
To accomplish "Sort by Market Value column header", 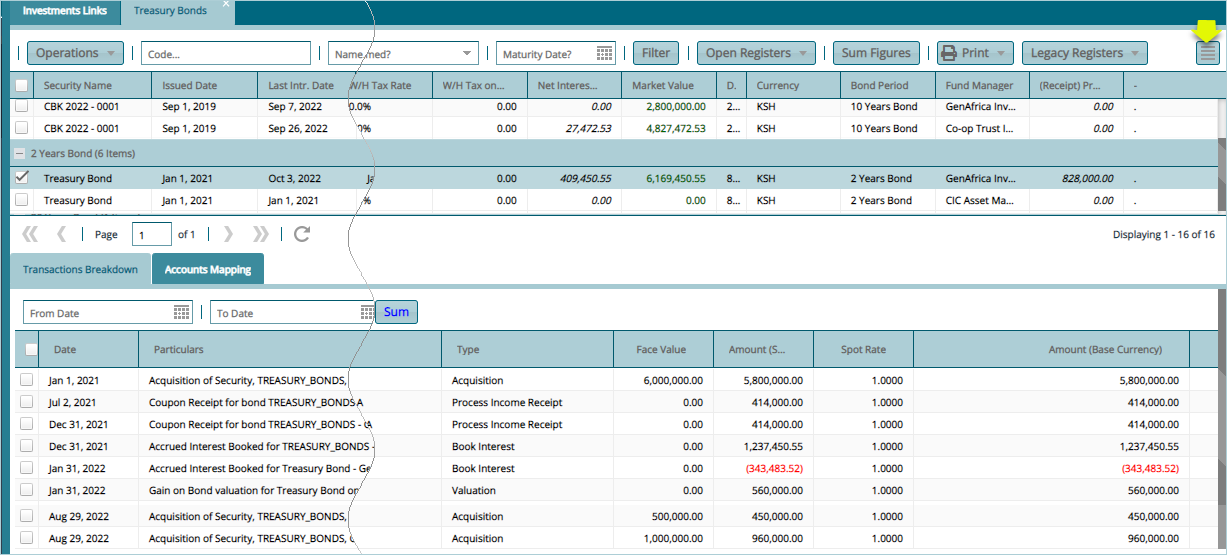I will (670, 86).
